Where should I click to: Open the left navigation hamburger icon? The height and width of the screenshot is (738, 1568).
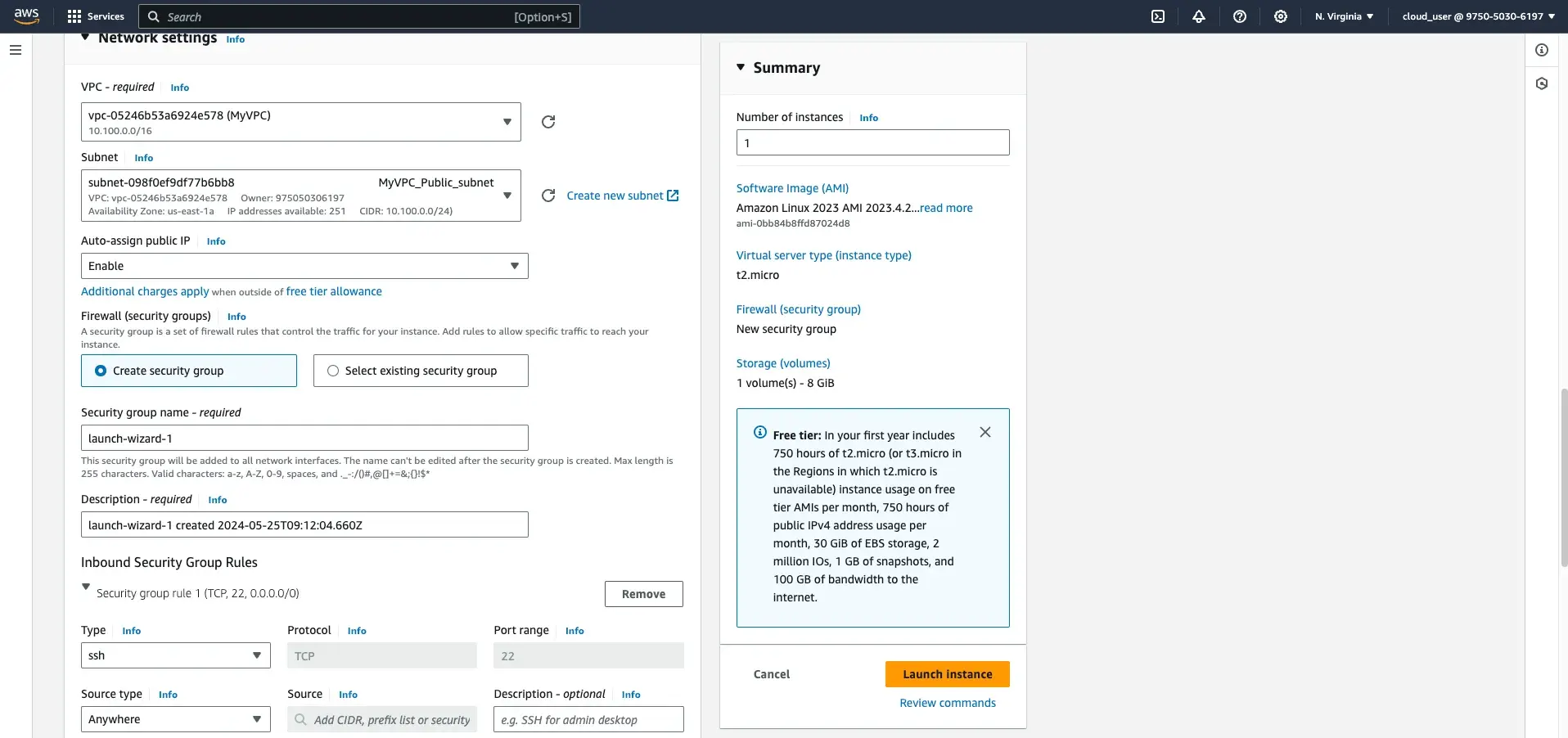click(x=15, y=50)
